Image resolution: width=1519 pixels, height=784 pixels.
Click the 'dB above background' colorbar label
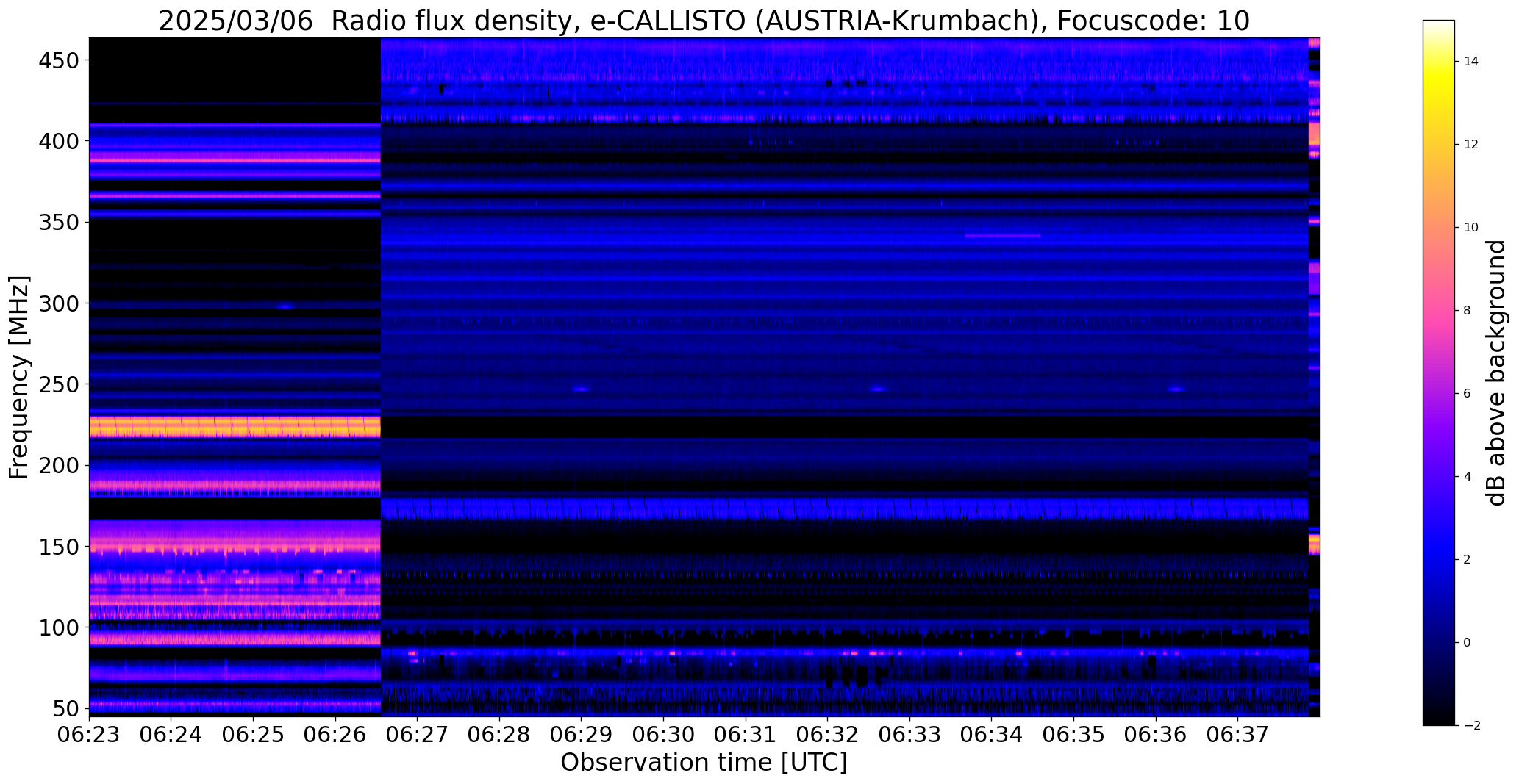(1497, 373)
